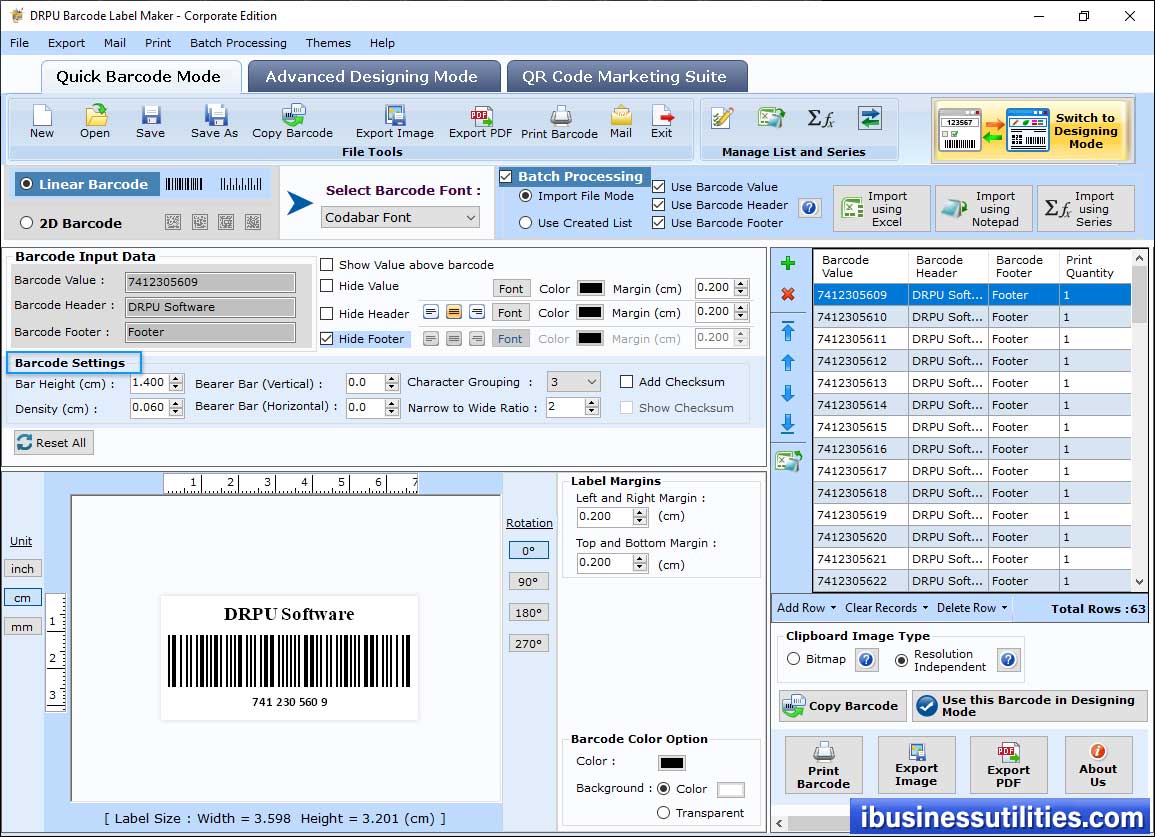Click Export Image in File Tools toolbar
Image resolution: width=1155 pixels, height=837 pixels.
tap(395, 122)
